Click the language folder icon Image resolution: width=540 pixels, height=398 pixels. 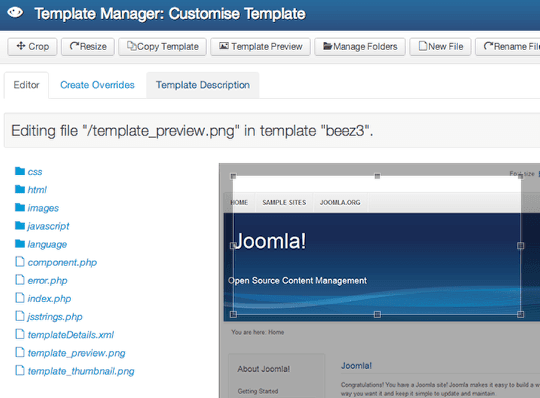pos(20,244)
